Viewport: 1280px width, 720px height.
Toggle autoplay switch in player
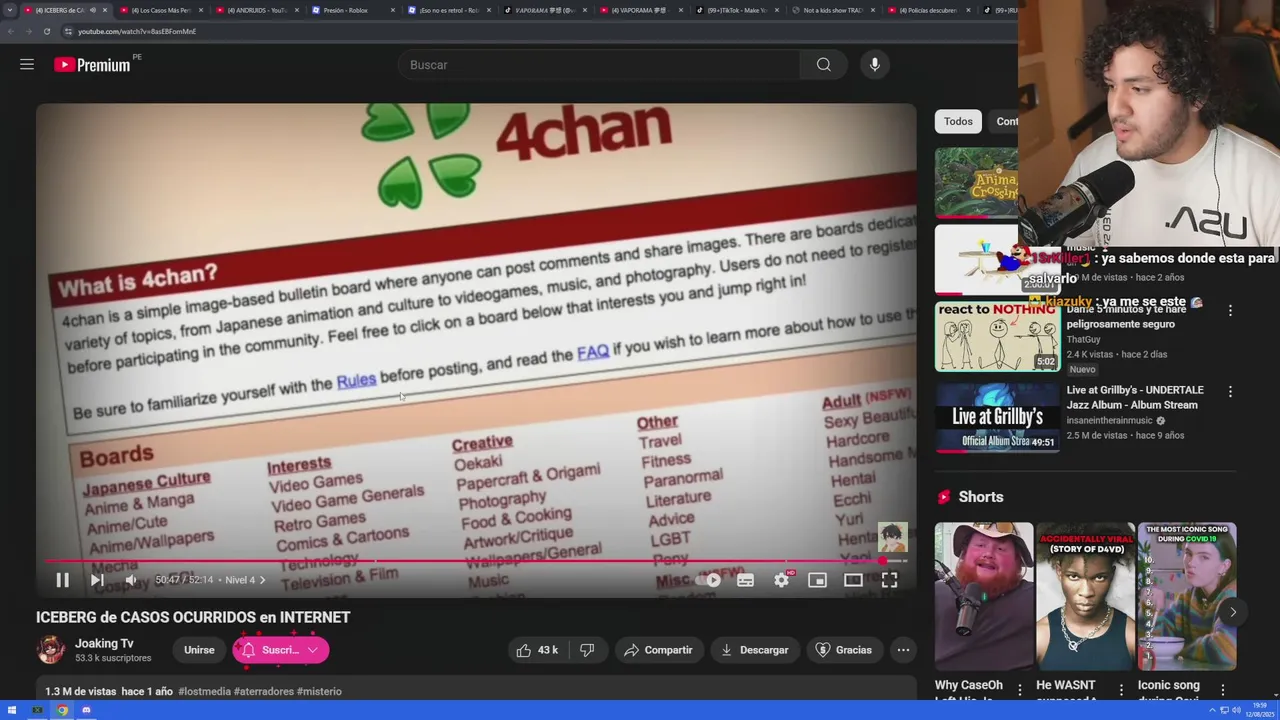coord(708,580)
